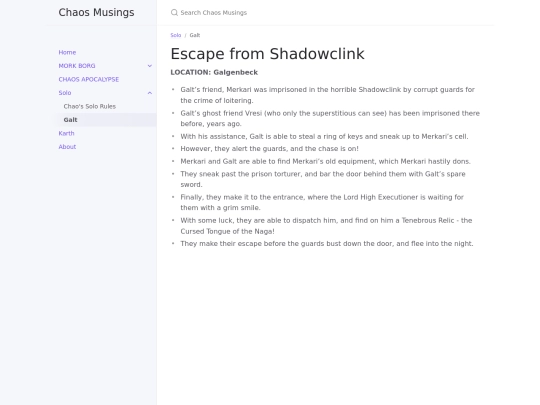This screenshot has height=405, width=540.
Task: Click the Escape from Shadowclink heading
Action: point(267,54)
